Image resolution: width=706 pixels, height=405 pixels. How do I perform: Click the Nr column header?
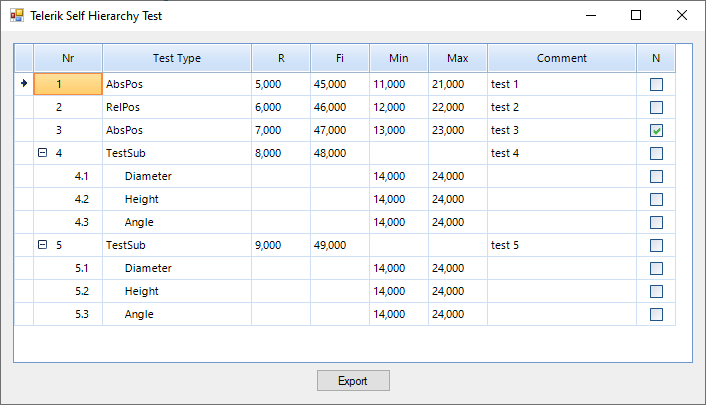[x=68, y=58]
